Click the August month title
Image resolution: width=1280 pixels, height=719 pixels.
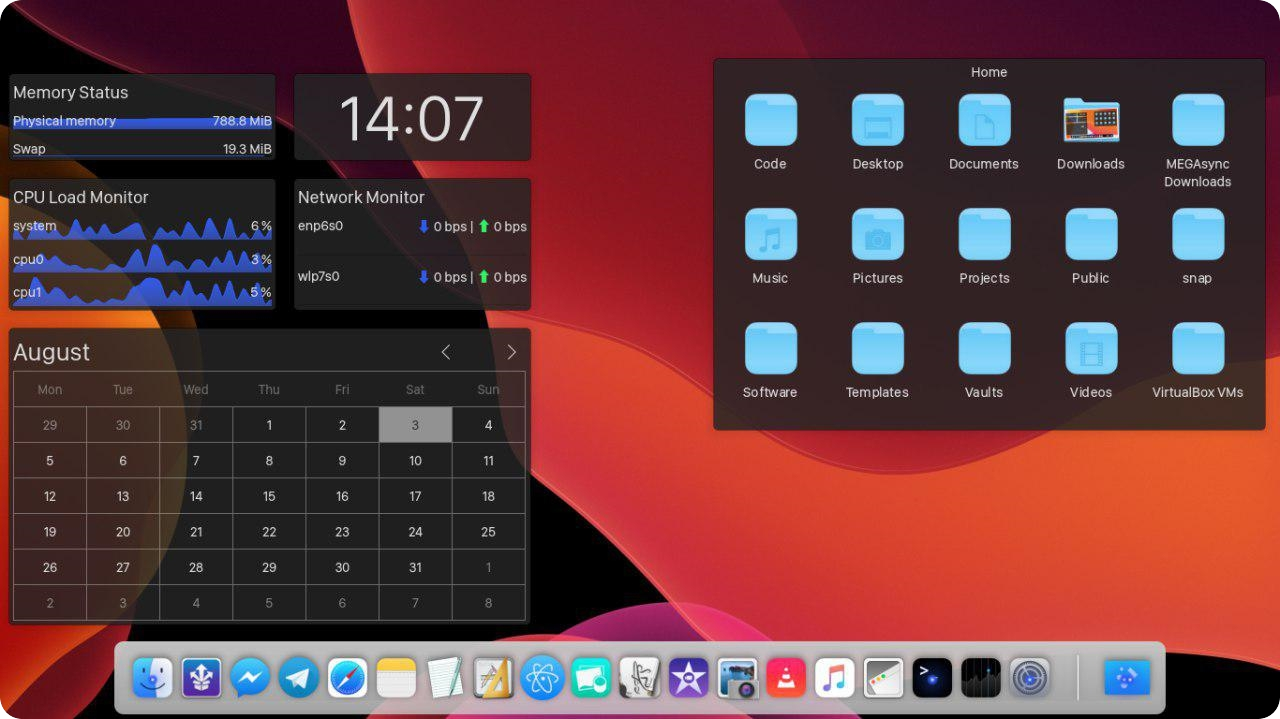[x=51, y=352]
